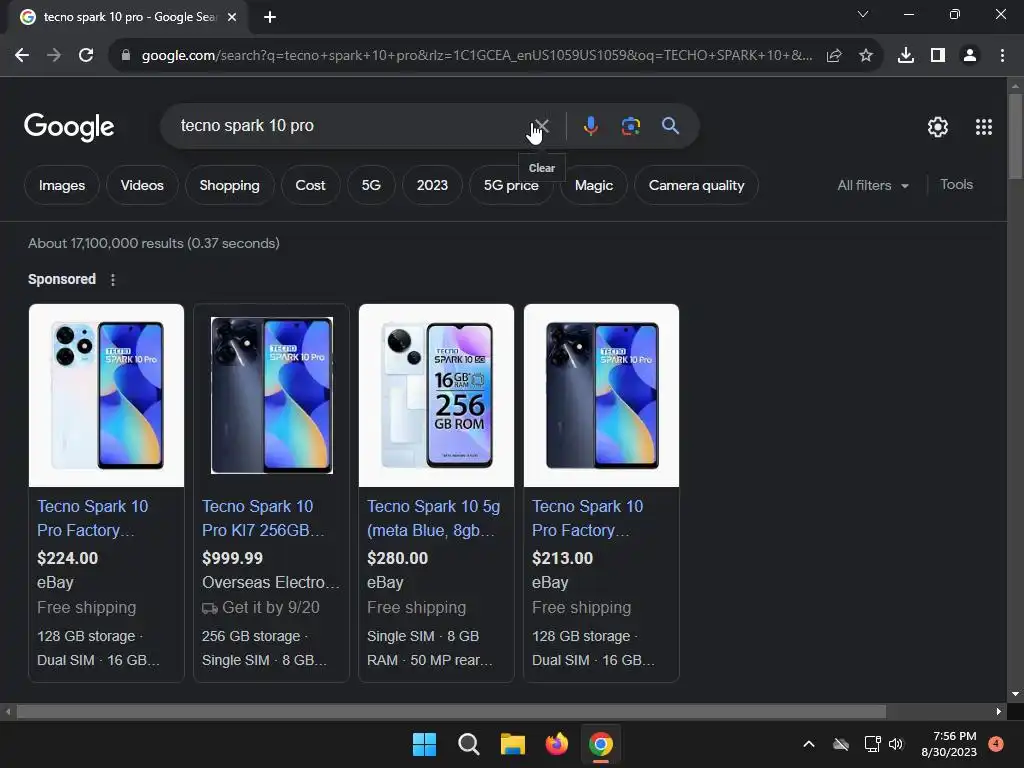Apply the 5G filter chip

[371, 185]
